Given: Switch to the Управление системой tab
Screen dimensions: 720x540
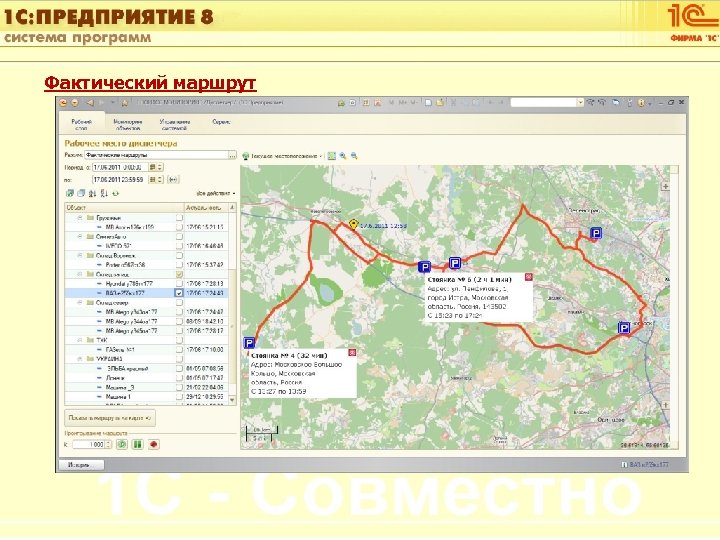Looking at the screenshot, I should tap(174, 124).
